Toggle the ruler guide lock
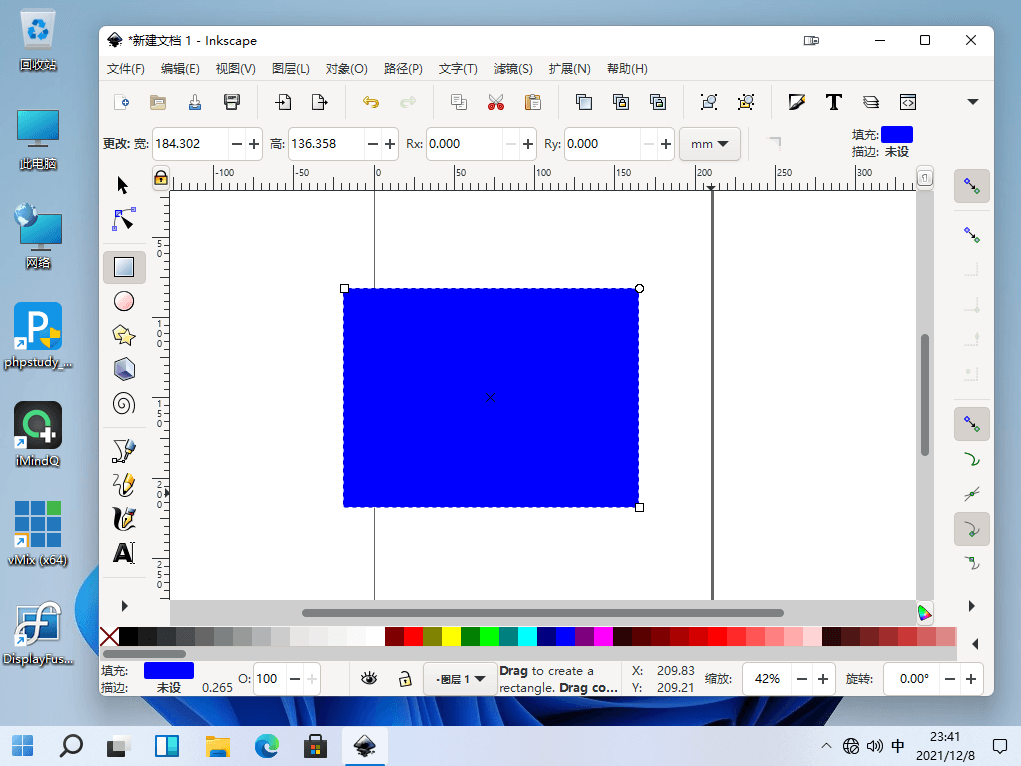1021x766 pixels. tap(161, 178)
